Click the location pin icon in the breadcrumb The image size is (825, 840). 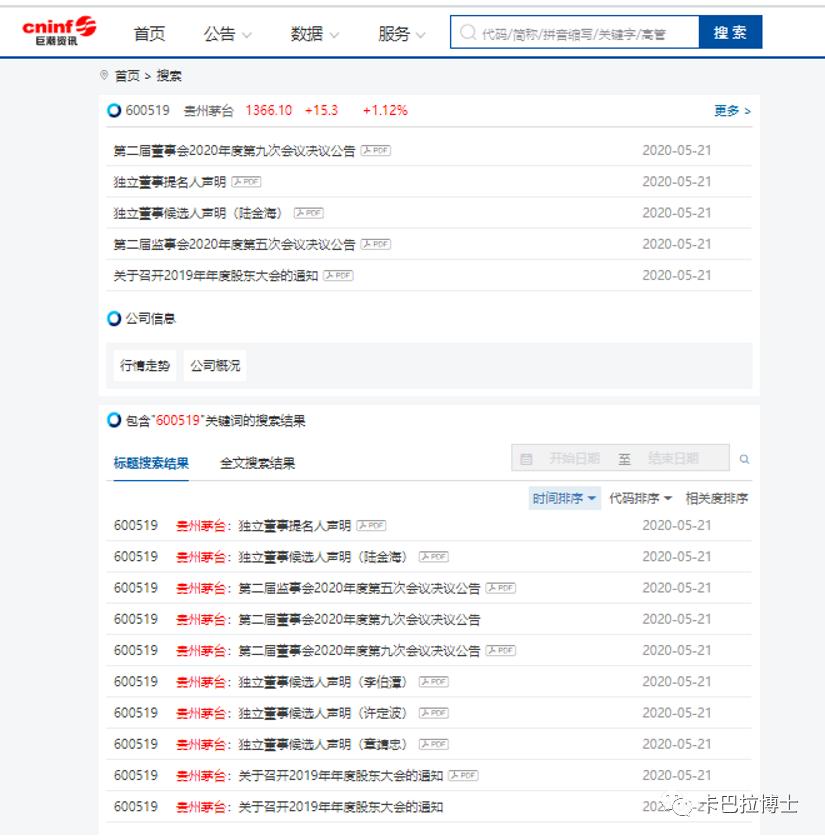tap(104, 75)
